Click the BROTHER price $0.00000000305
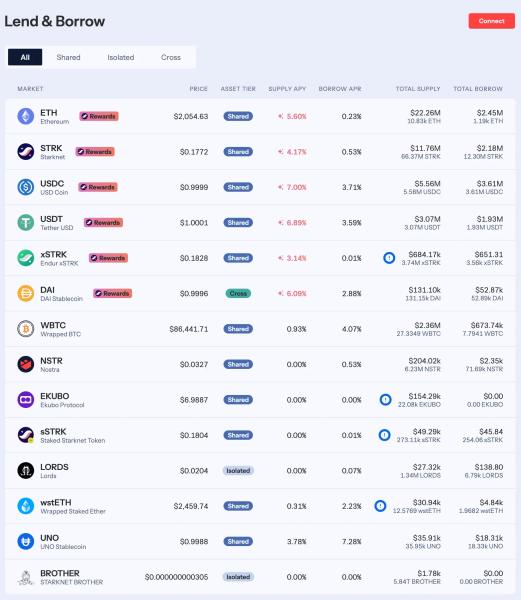 click(176, 577)
